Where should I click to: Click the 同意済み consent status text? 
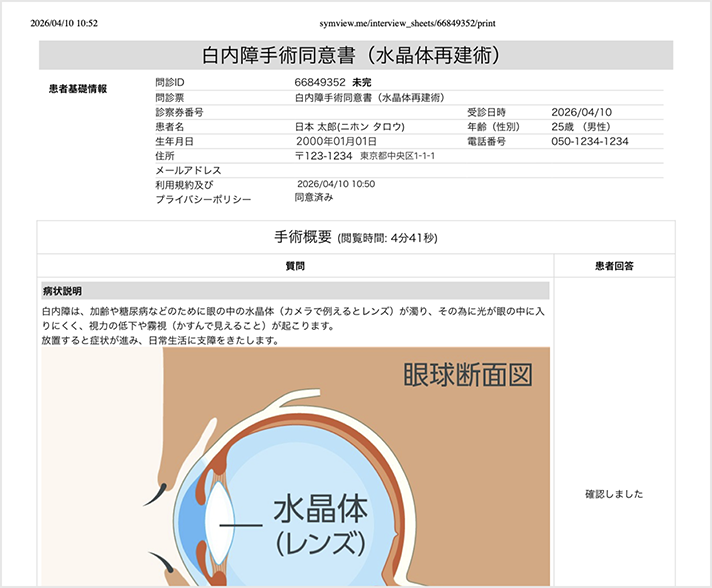315,198
